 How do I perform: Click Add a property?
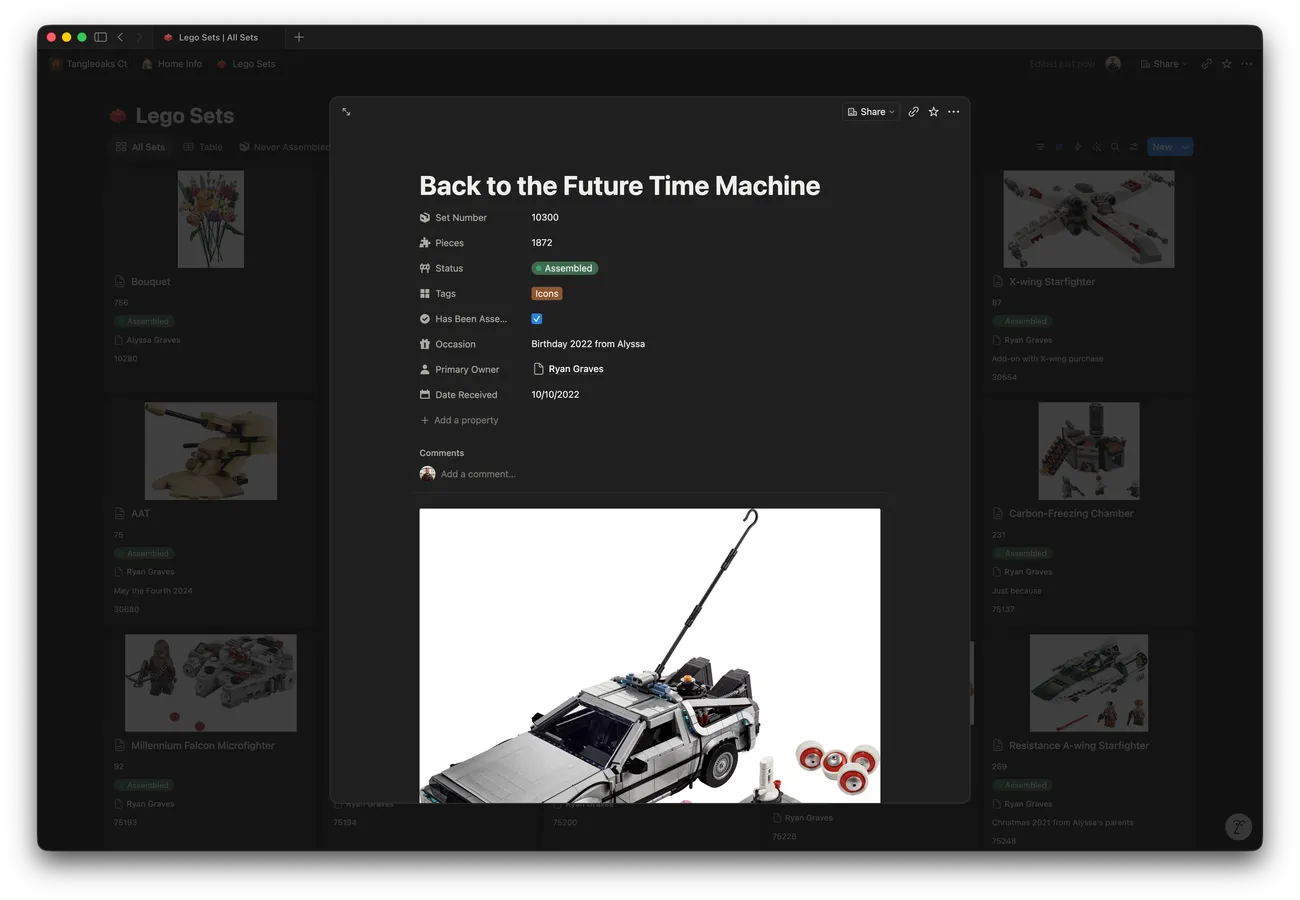pyautogui.click(x=459, y=420)
